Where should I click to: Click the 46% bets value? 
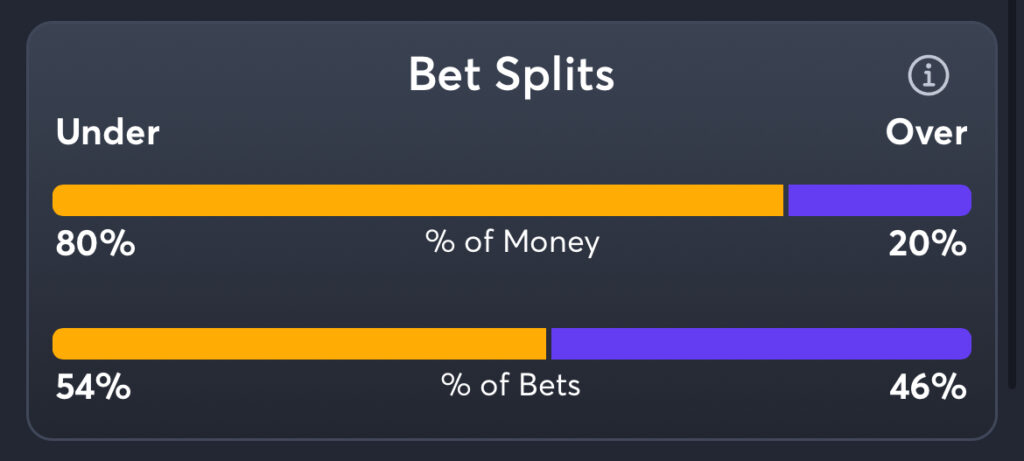[x=928, y=387]
